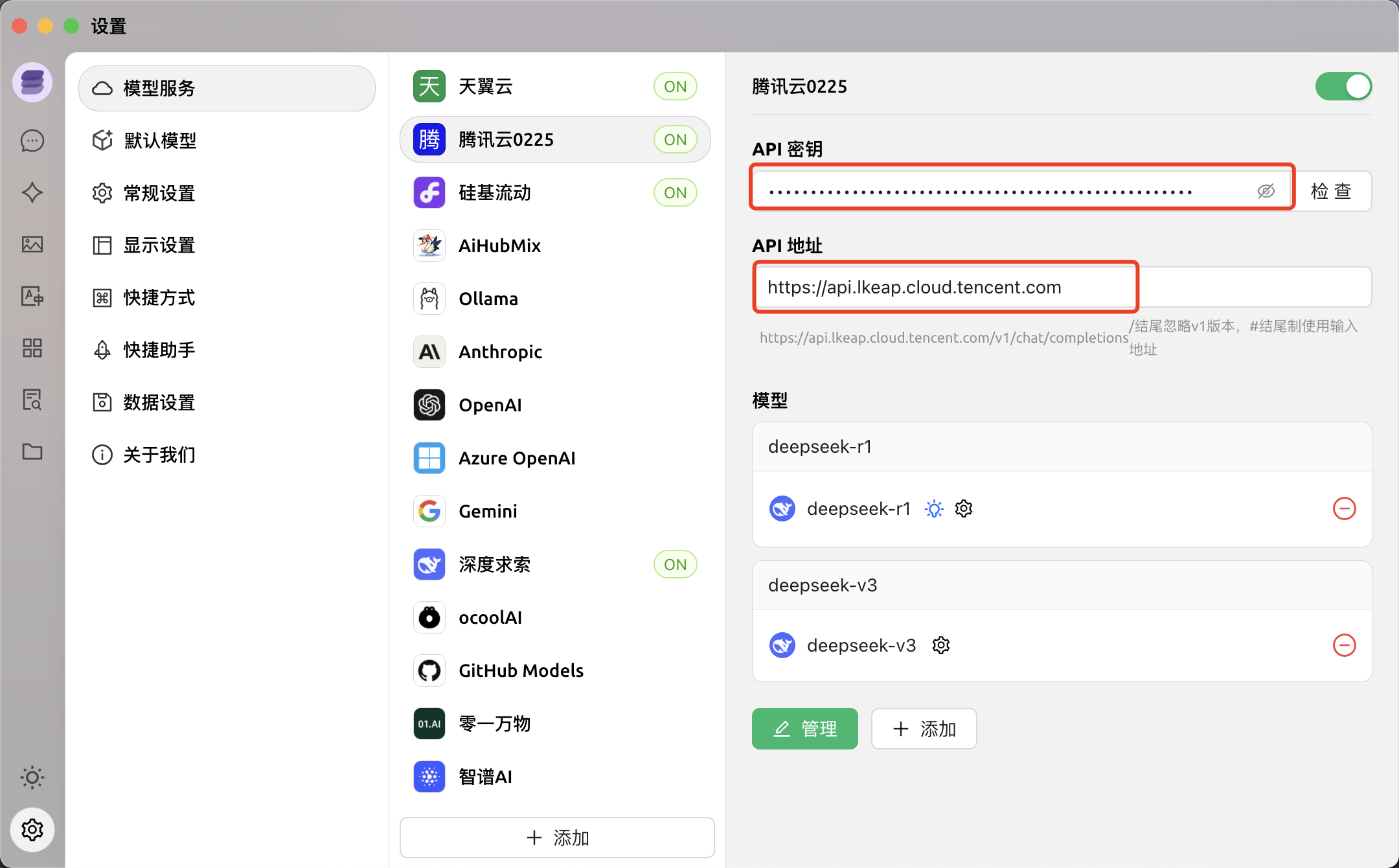Screen dimensions: 1399x868
Task: Remove the deepseek-v3 model
Action: [x=1344, y=645]
